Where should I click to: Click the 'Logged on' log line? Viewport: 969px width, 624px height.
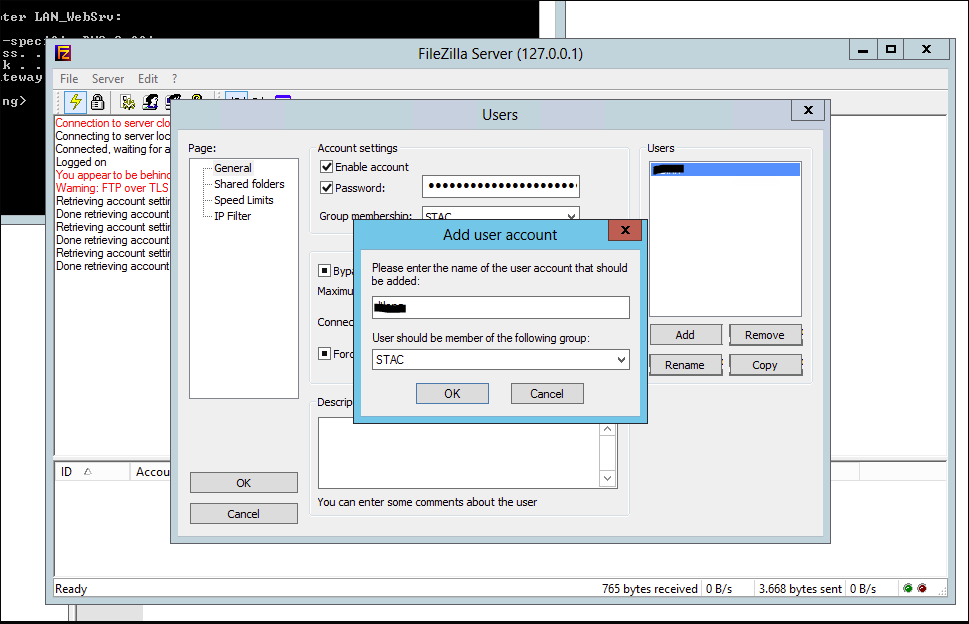[x=81, y=162]
